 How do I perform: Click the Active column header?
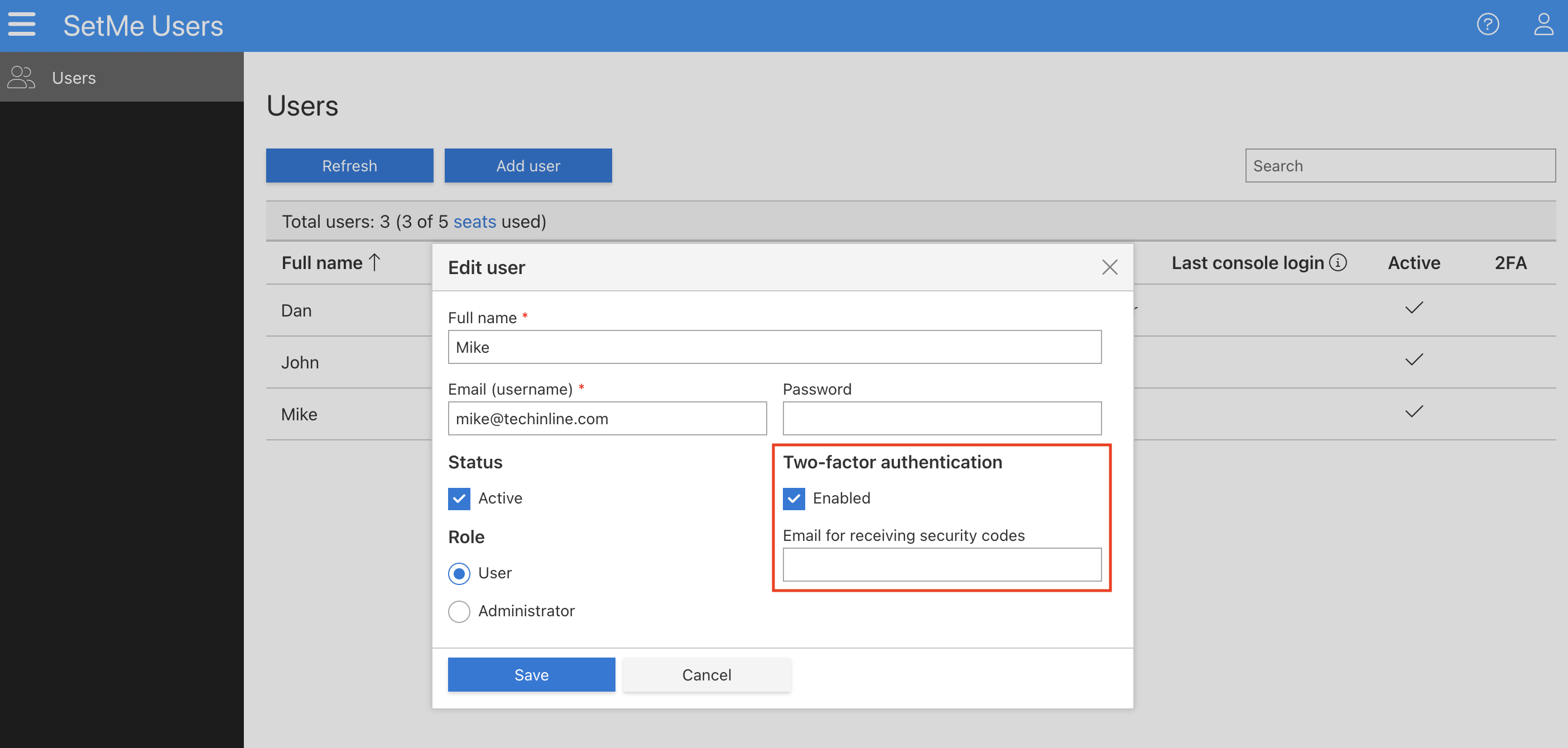click(1414, 262)
